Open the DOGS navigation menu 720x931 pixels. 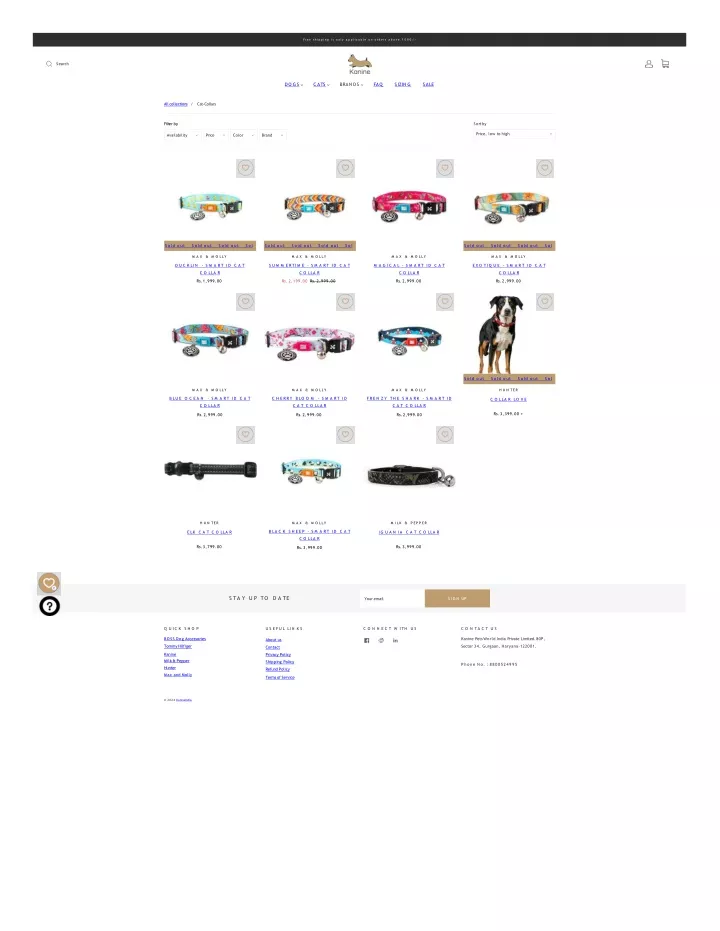pyautogui.click(x=293, y=84)
